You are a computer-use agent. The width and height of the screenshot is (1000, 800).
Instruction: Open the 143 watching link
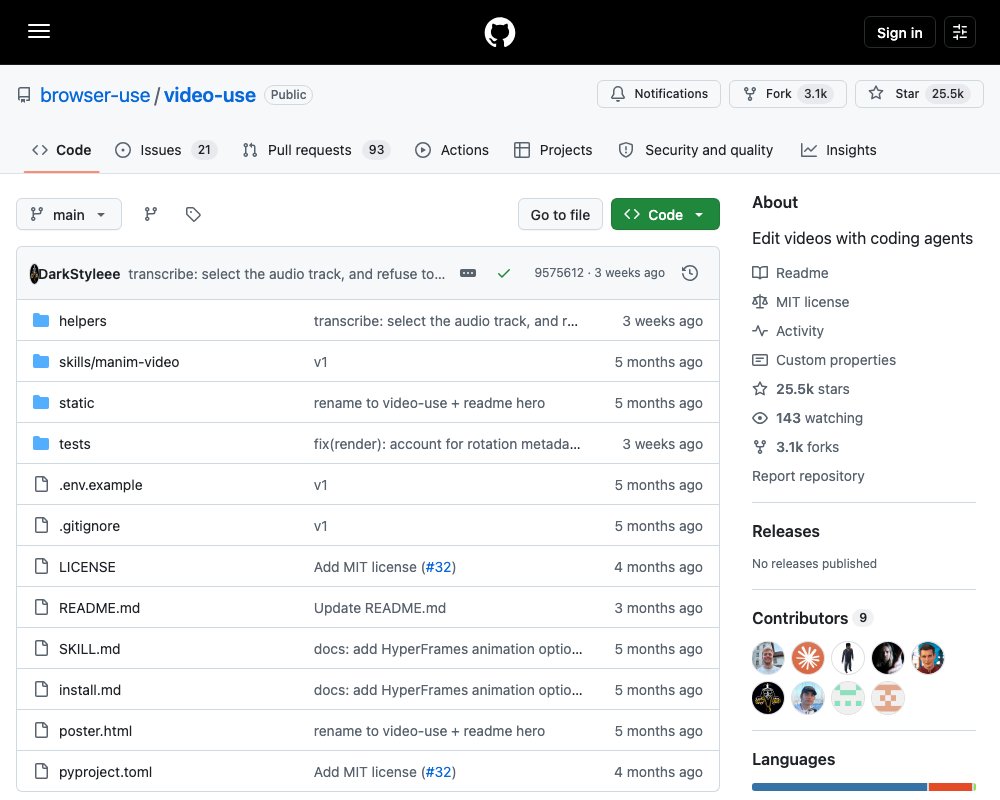[x=807, y=418]
